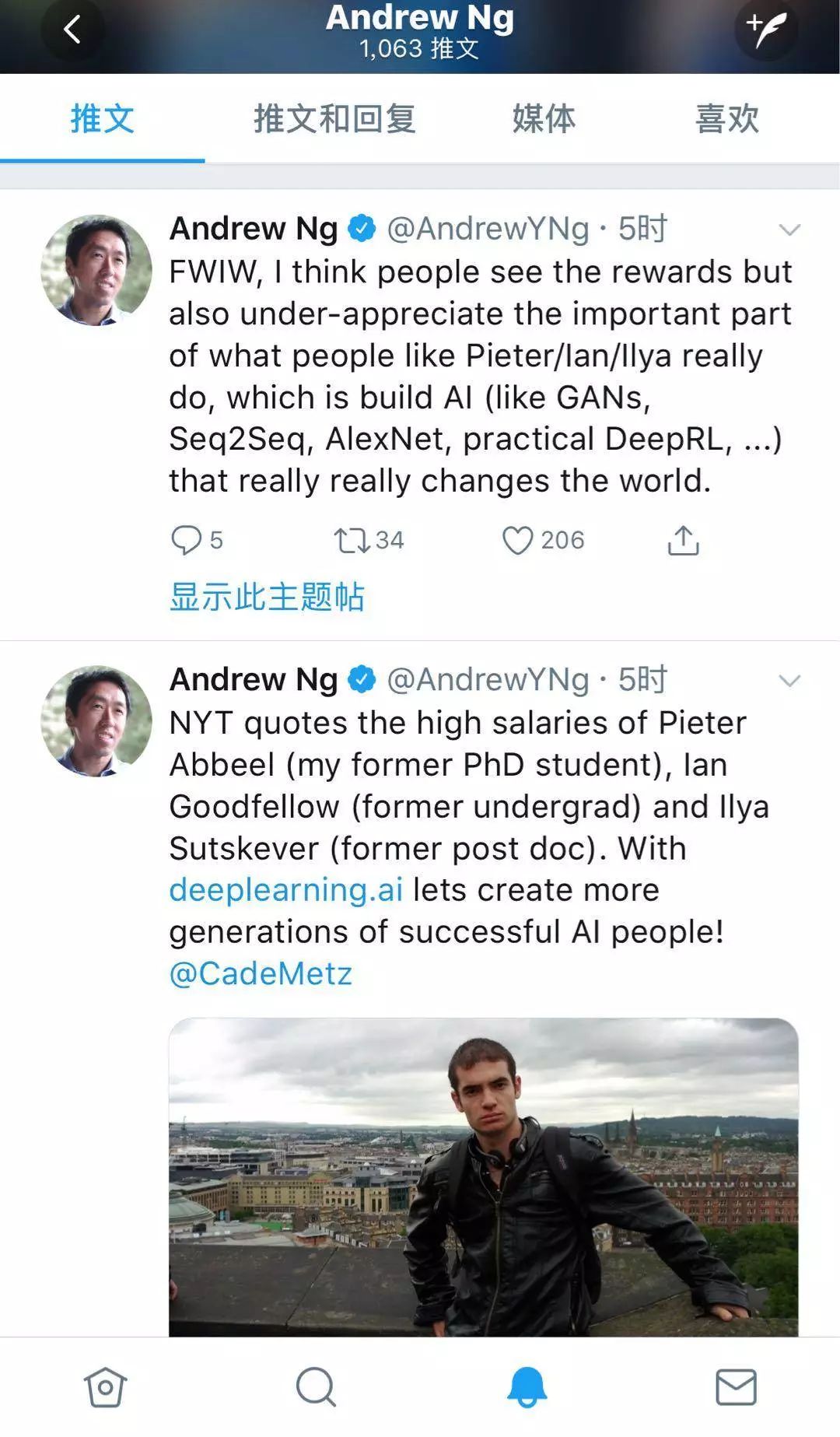Switch to the 媒体 tab
840x1437 pixels.
coord(544,119)
